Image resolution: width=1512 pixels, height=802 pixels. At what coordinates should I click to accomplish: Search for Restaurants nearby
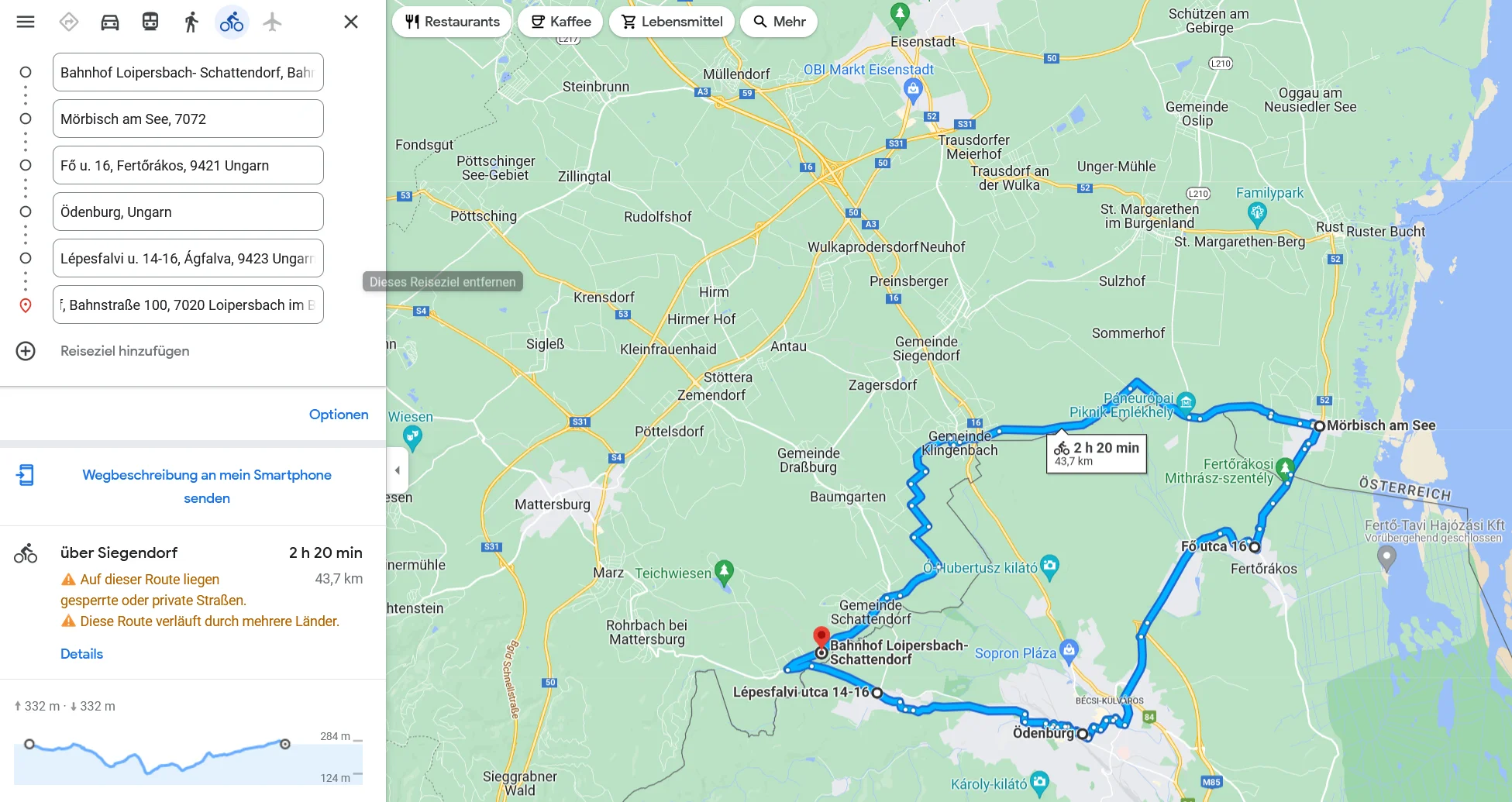(452, 22)
